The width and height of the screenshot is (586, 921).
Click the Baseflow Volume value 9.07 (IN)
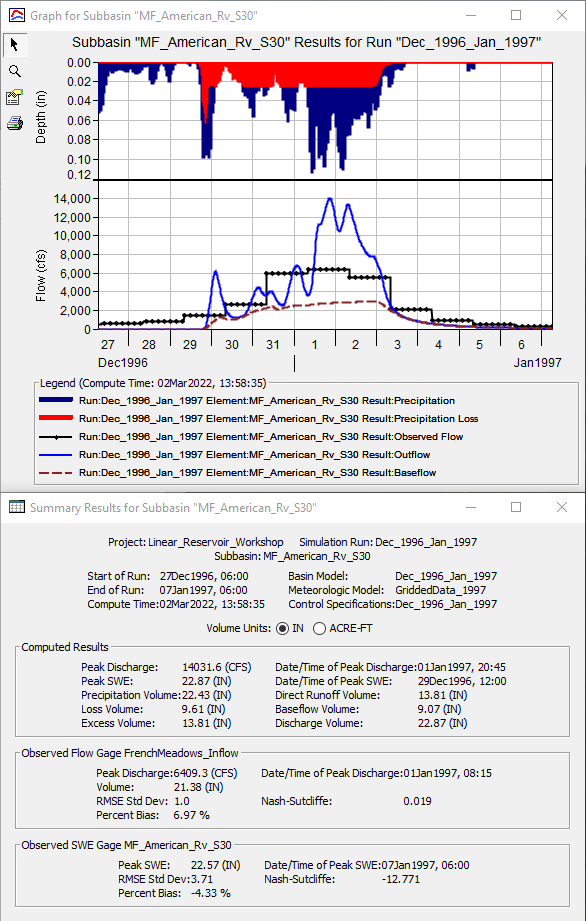(x=440, y=710)
